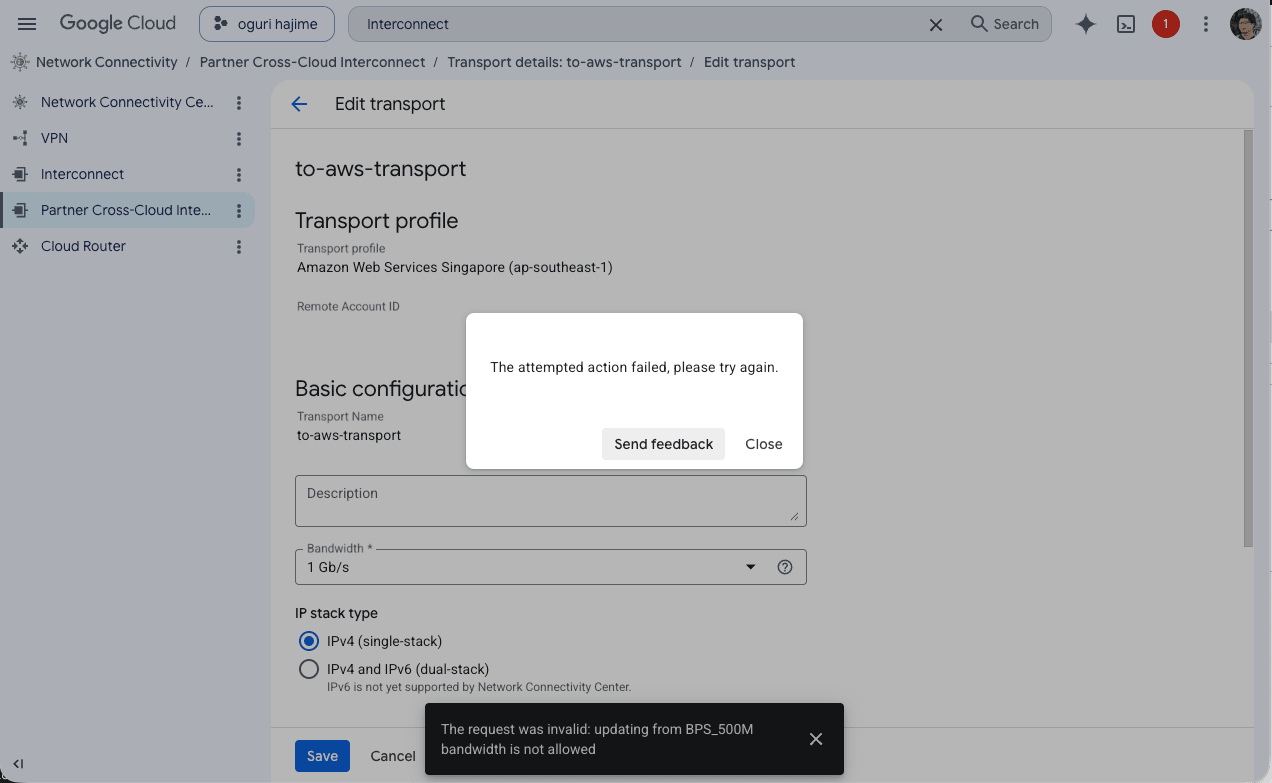Click the Partner Cross-Cloud Interconnect sidebar icon
Image resolution: width=1272 pixels, height=783 pixels.
[x=20, y=210]
